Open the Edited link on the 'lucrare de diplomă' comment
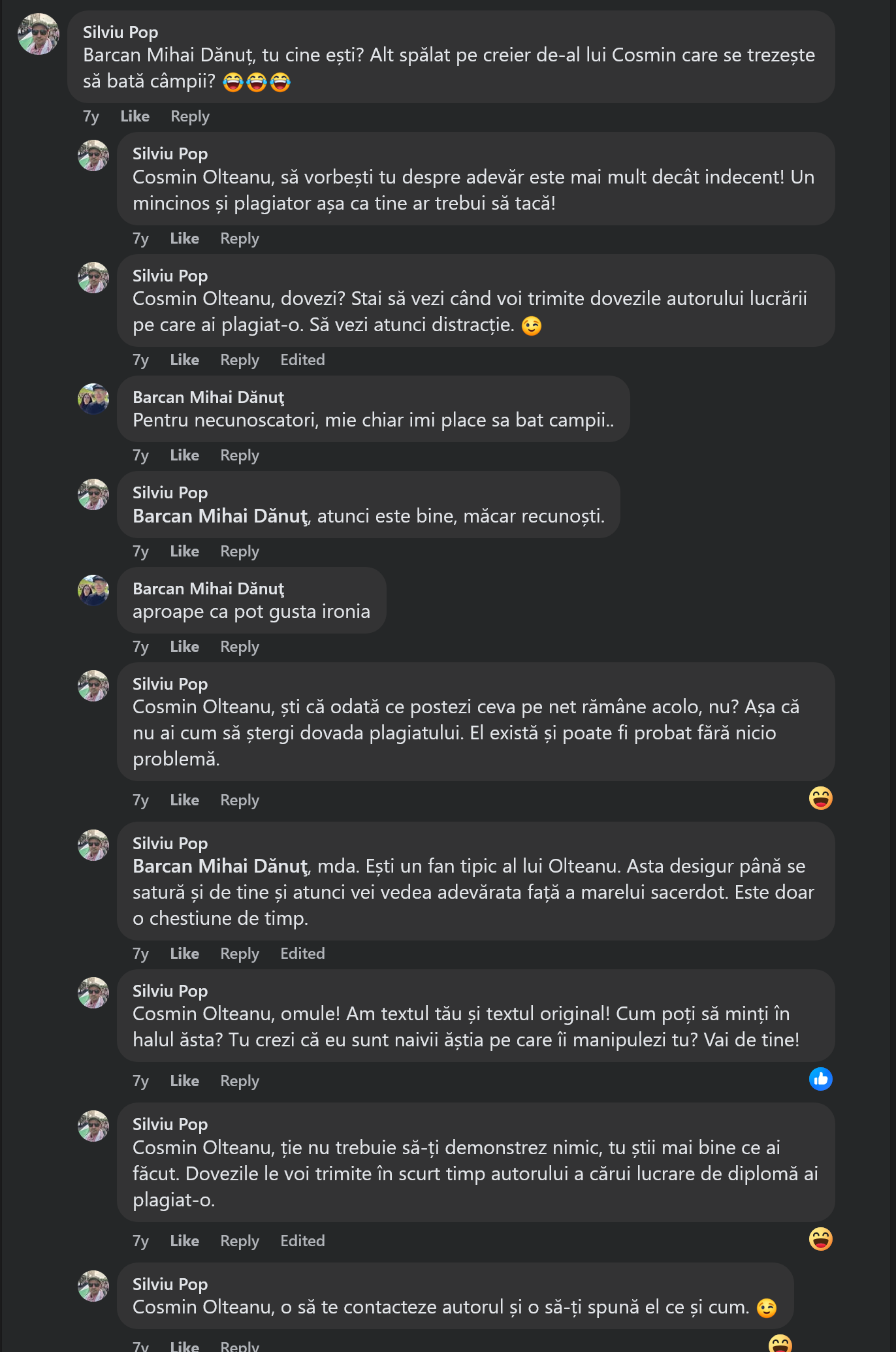Screen dimensions: 896x1352 (x=302, y=1241)
